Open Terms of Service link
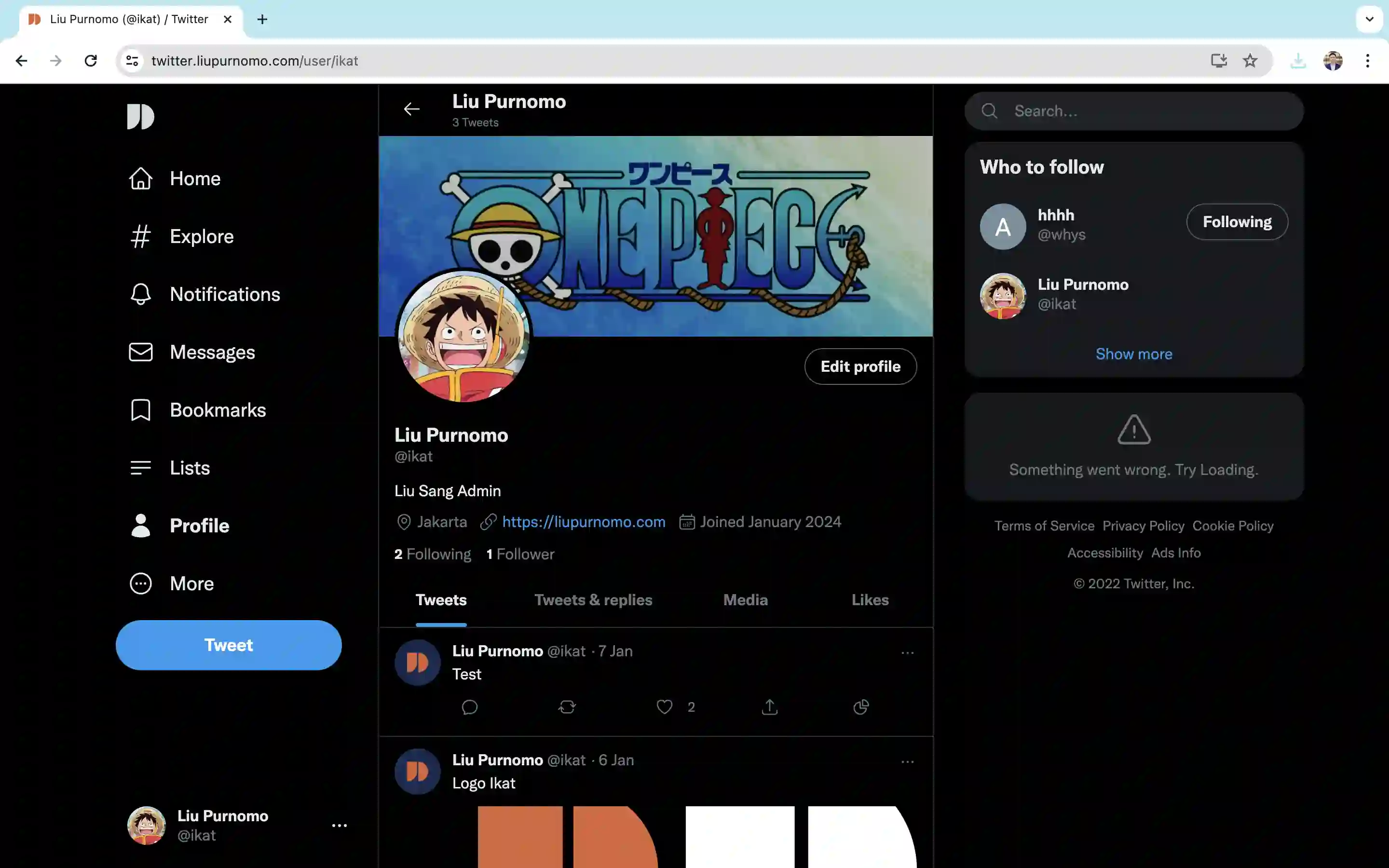 pos(1044,526)
